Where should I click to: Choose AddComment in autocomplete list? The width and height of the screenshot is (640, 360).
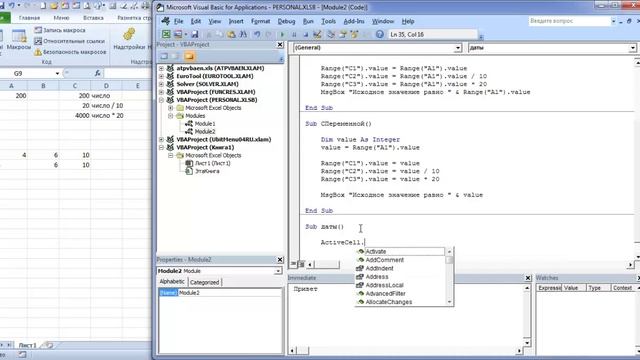click(x=400, y=260)
